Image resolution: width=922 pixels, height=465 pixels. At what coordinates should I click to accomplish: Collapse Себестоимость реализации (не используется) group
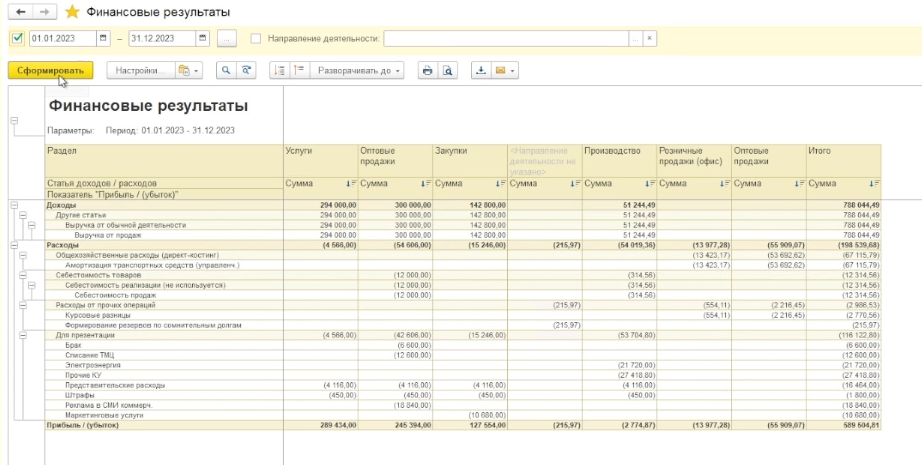(x=32, y=285)
